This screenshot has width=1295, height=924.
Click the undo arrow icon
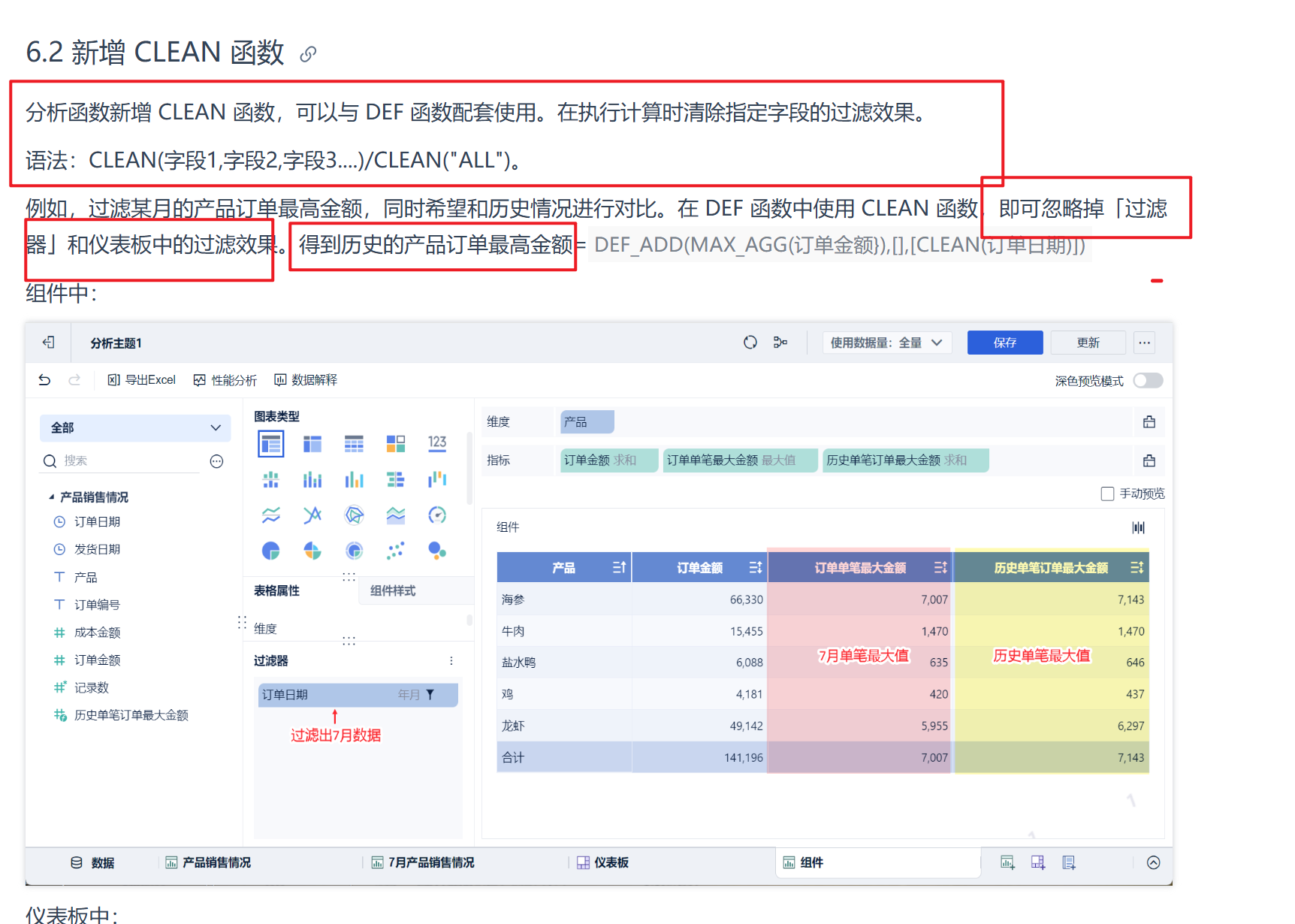click(45, 380)
